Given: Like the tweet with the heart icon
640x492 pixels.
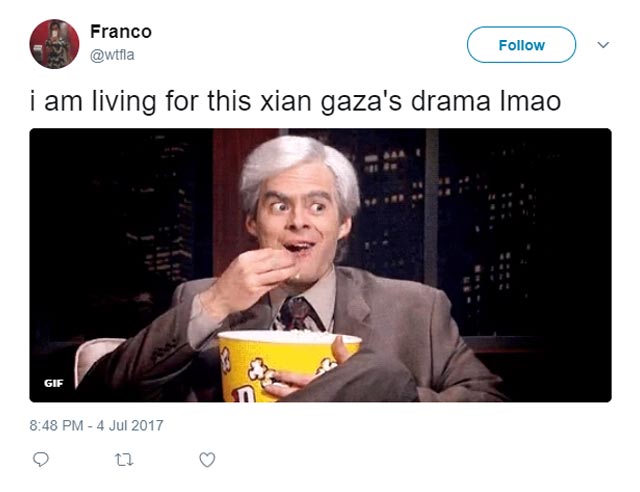Looking at the screenshot, I should coord(207,460).
